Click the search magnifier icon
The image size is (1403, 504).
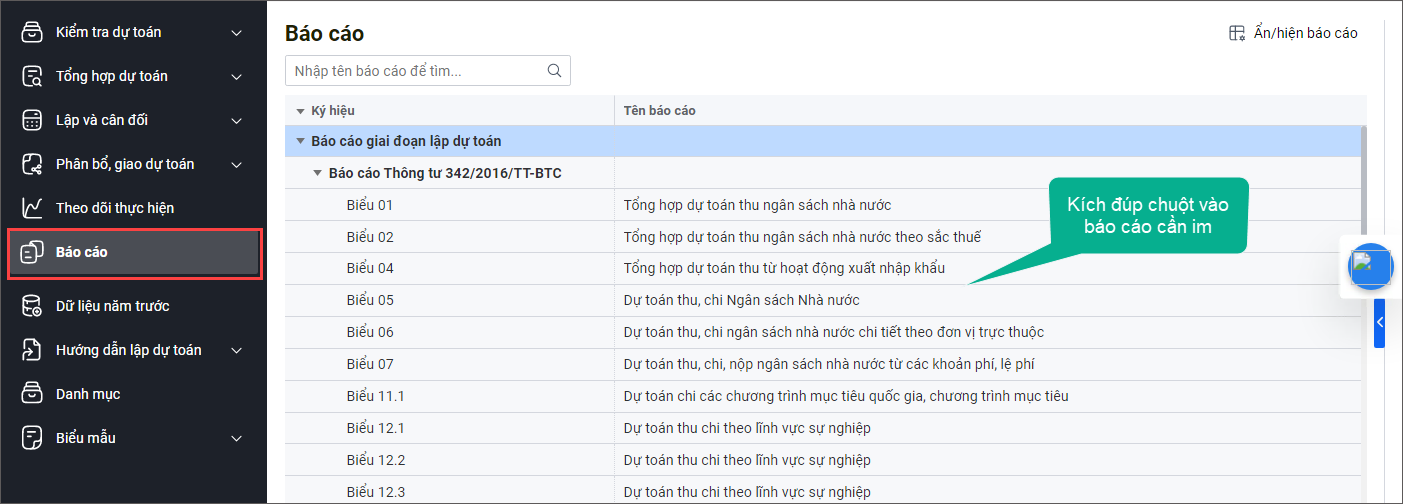[x=554, y=71]
